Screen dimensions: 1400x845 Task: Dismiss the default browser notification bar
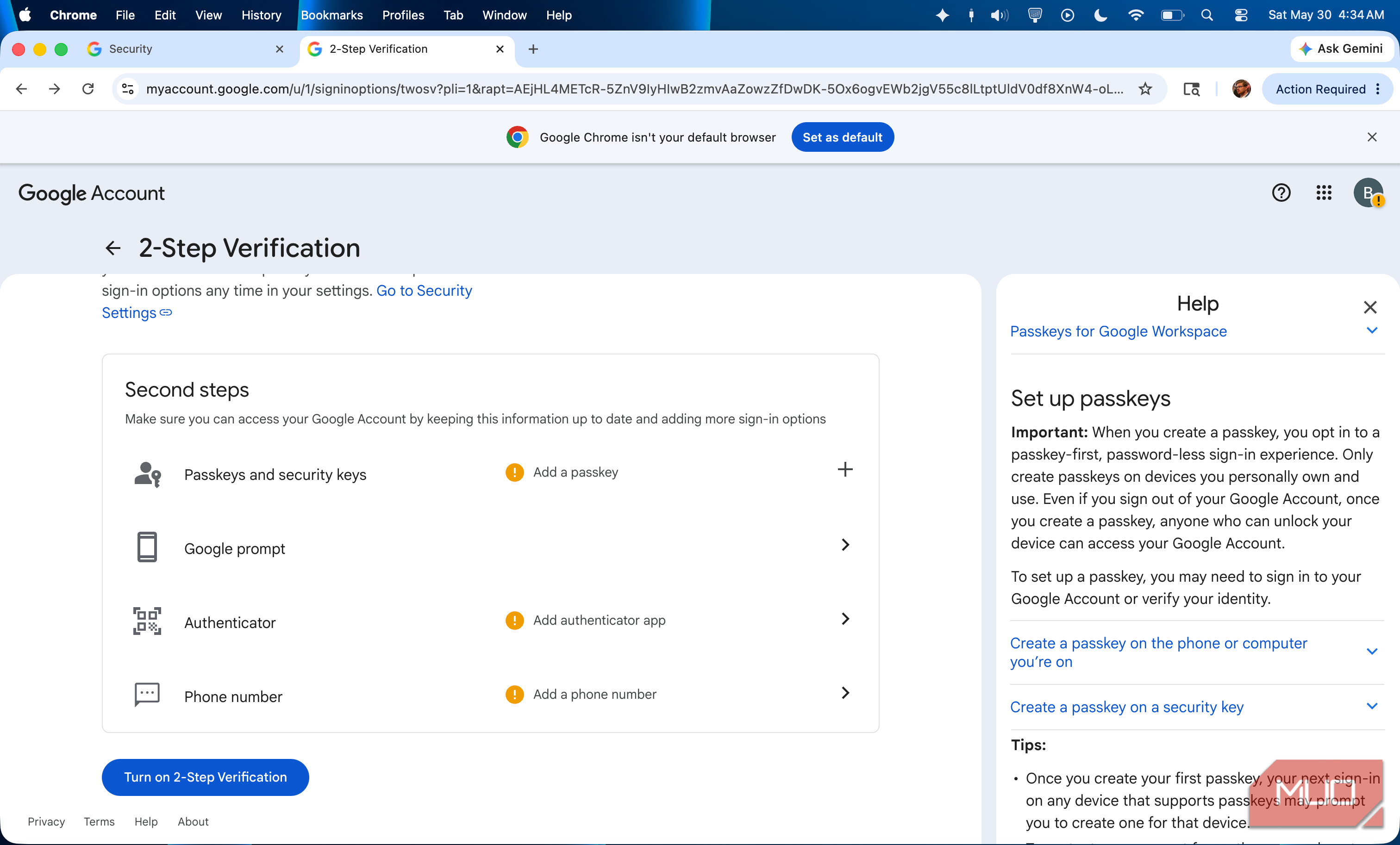click(x=1372, y=137)
